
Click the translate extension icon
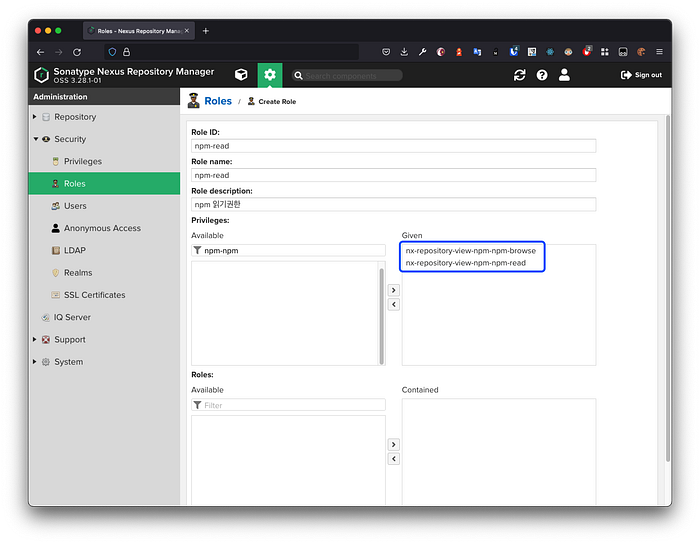tap(477, 52)
